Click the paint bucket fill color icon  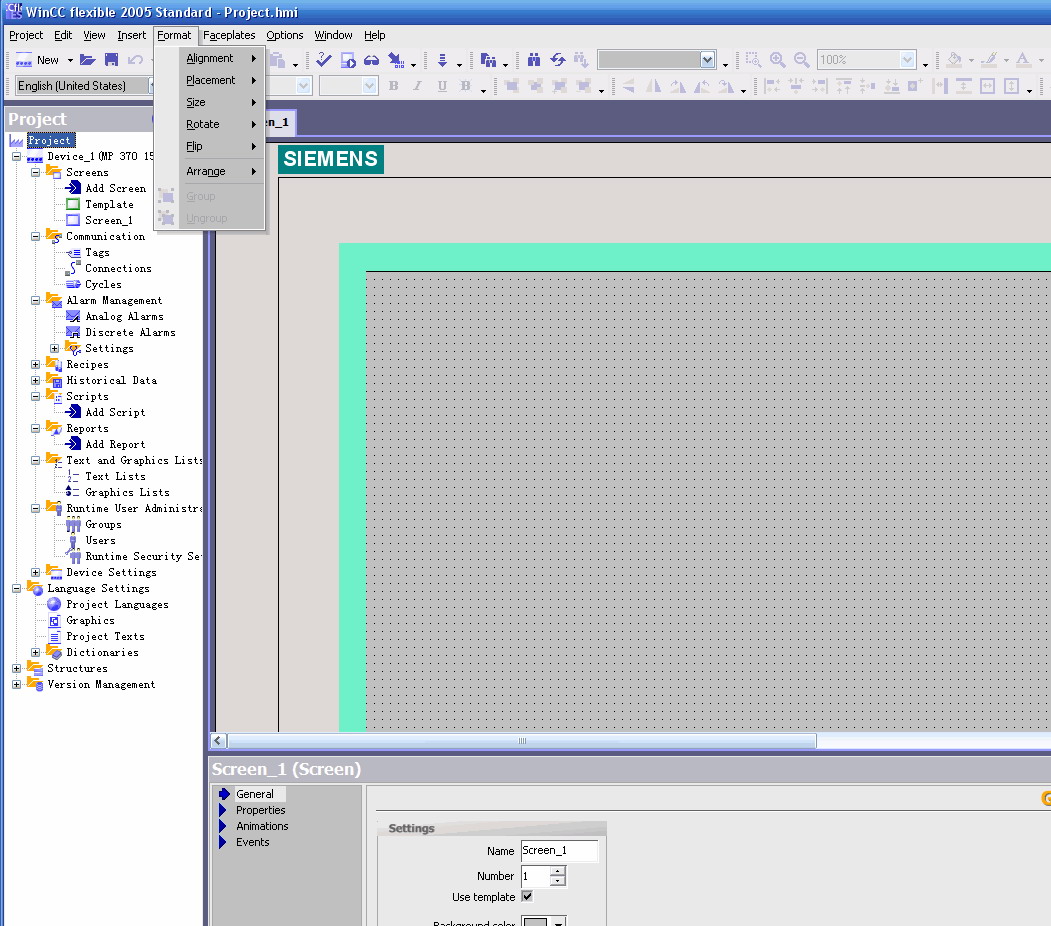[x=954, y=60]
